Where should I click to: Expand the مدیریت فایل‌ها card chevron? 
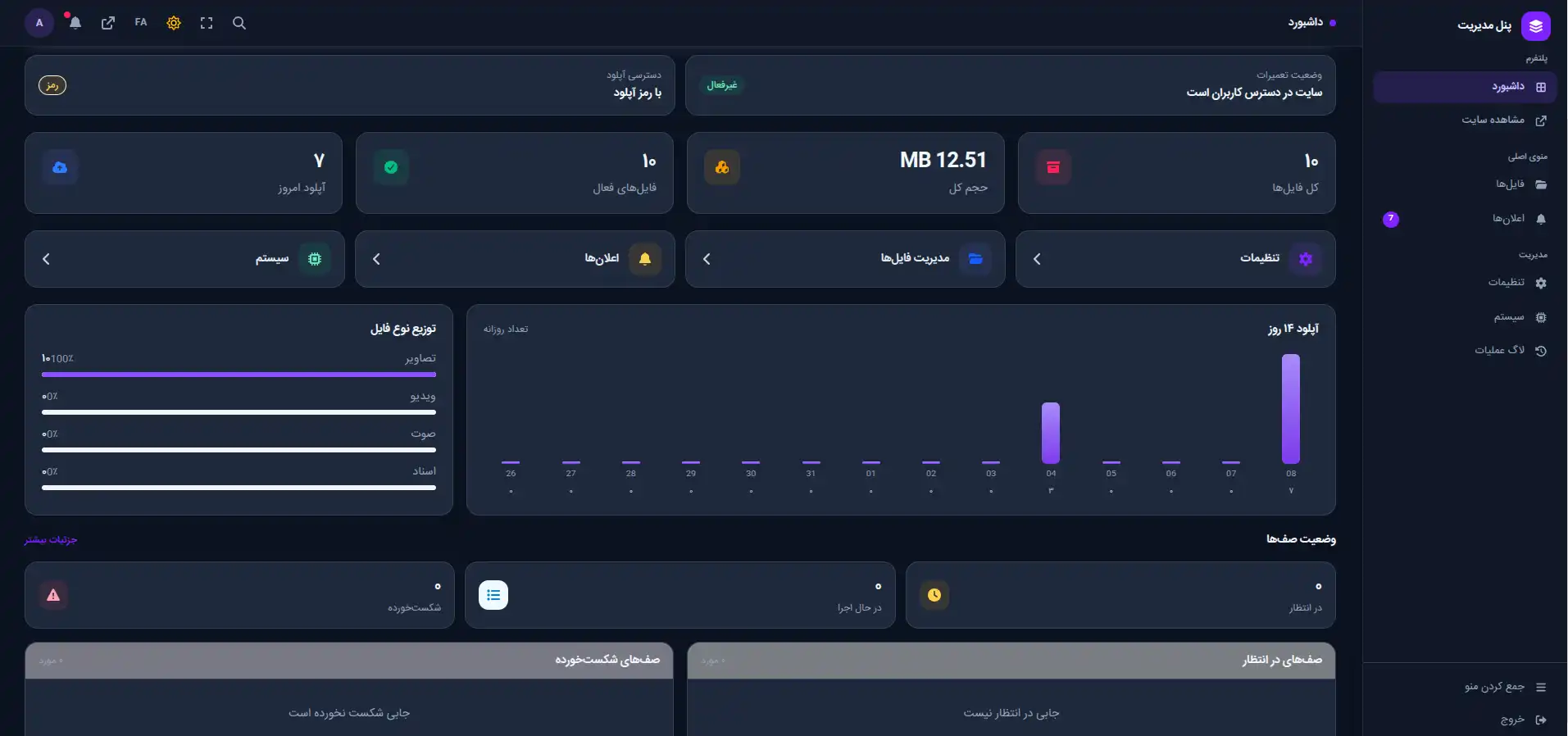tap(707, 259)
